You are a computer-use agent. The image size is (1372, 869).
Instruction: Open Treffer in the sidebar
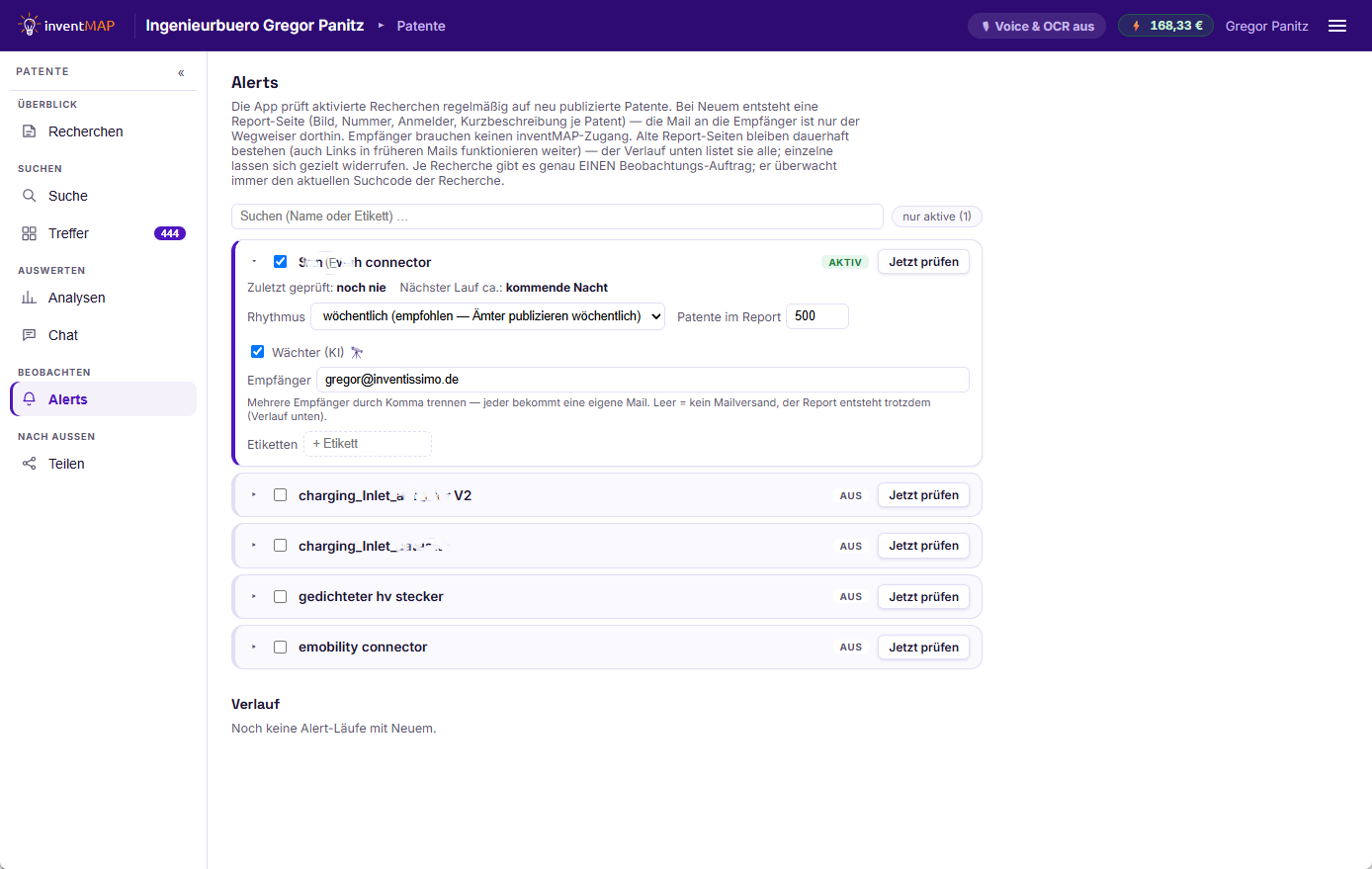[x=104, y=233]
